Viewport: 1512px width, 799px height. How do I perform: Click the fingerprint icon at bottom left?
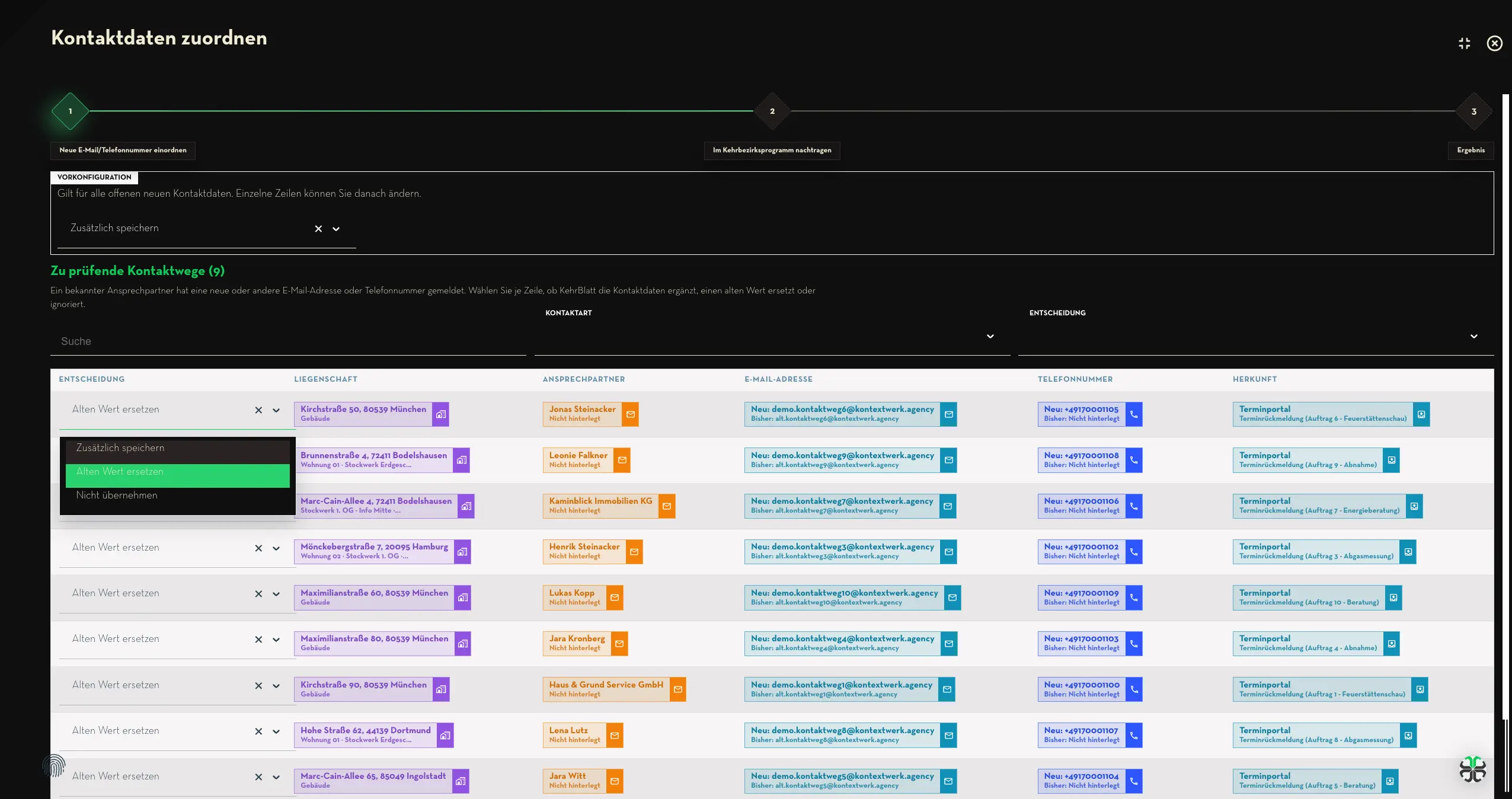point(54,765)
